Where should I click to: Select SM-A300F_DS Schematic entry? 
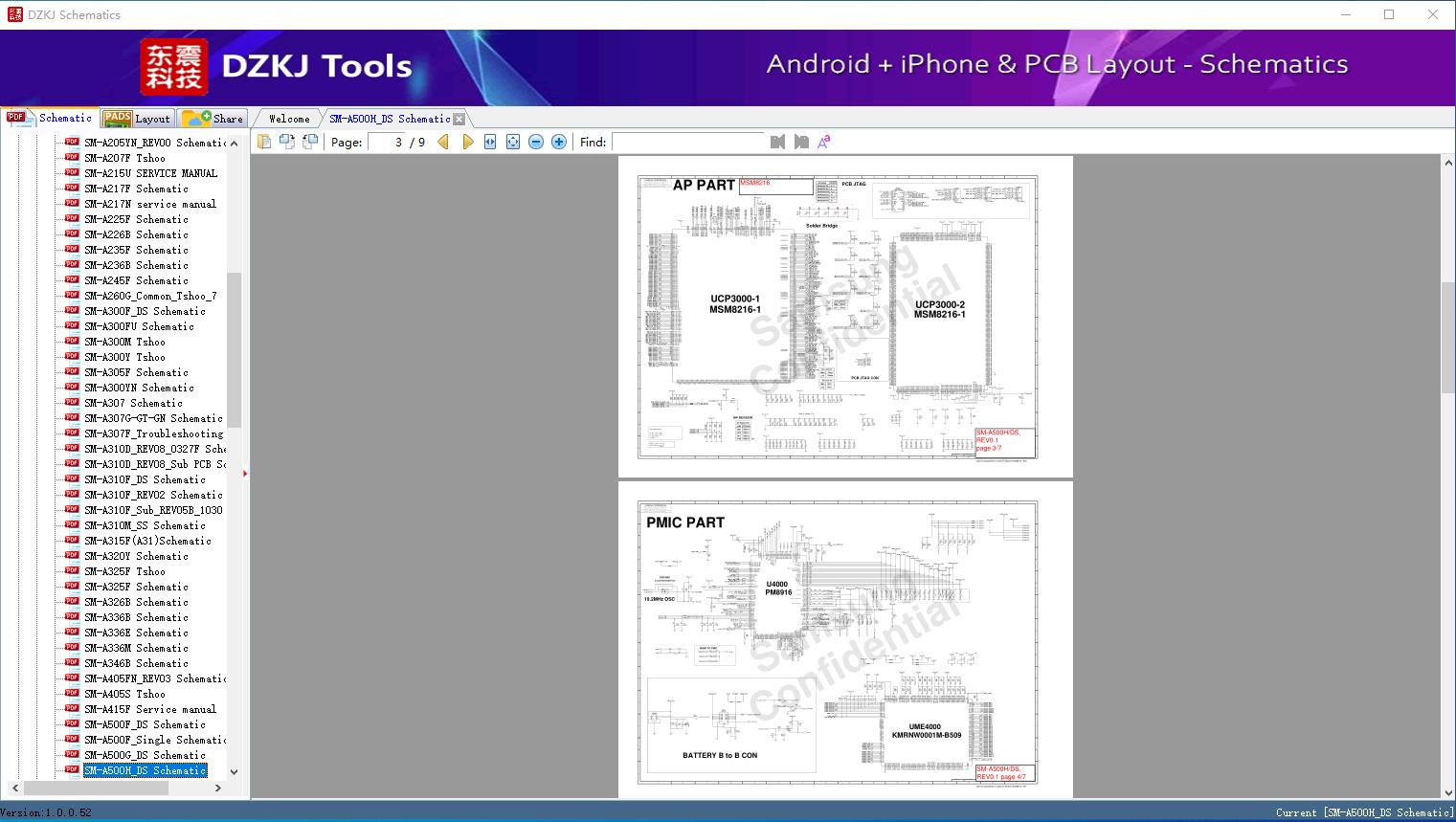(145, 311)
